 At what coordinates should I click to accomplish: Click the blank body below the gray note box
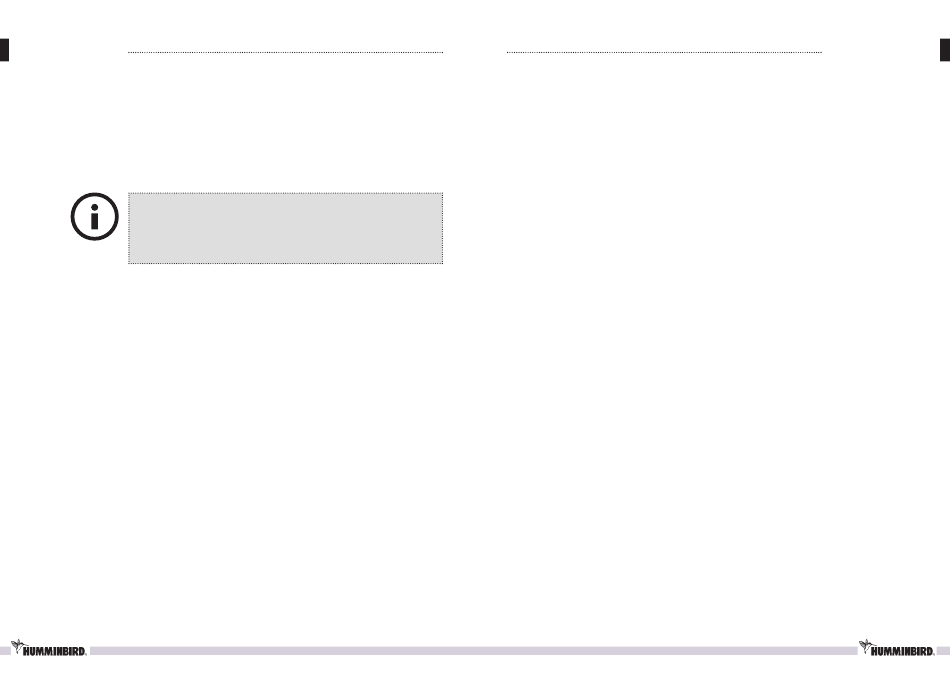pyautogui.click(x=285, y=449)
